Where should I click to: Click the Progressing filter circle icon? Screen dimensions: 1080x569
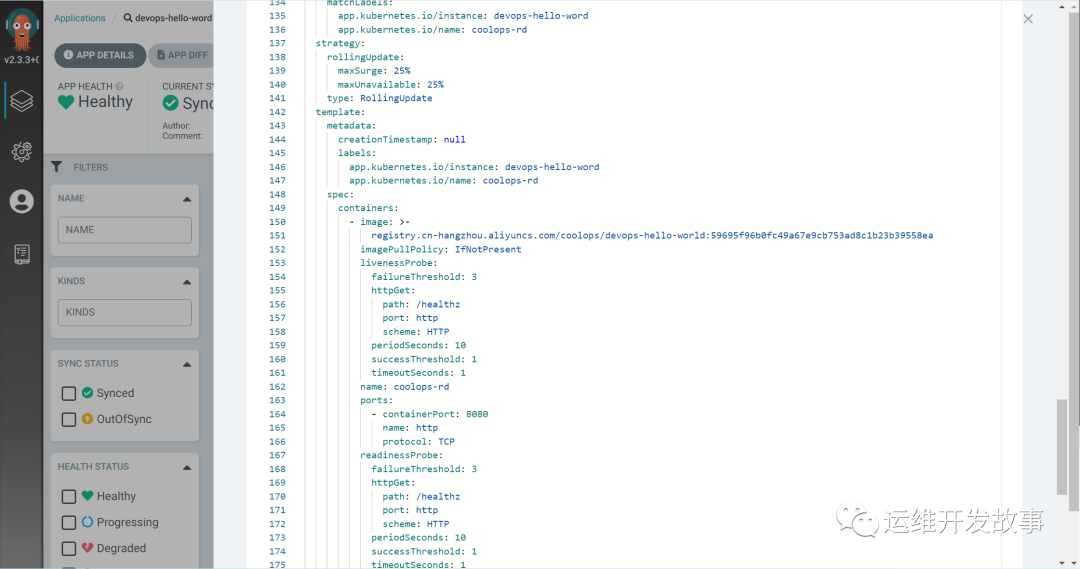tap(87, 522)
